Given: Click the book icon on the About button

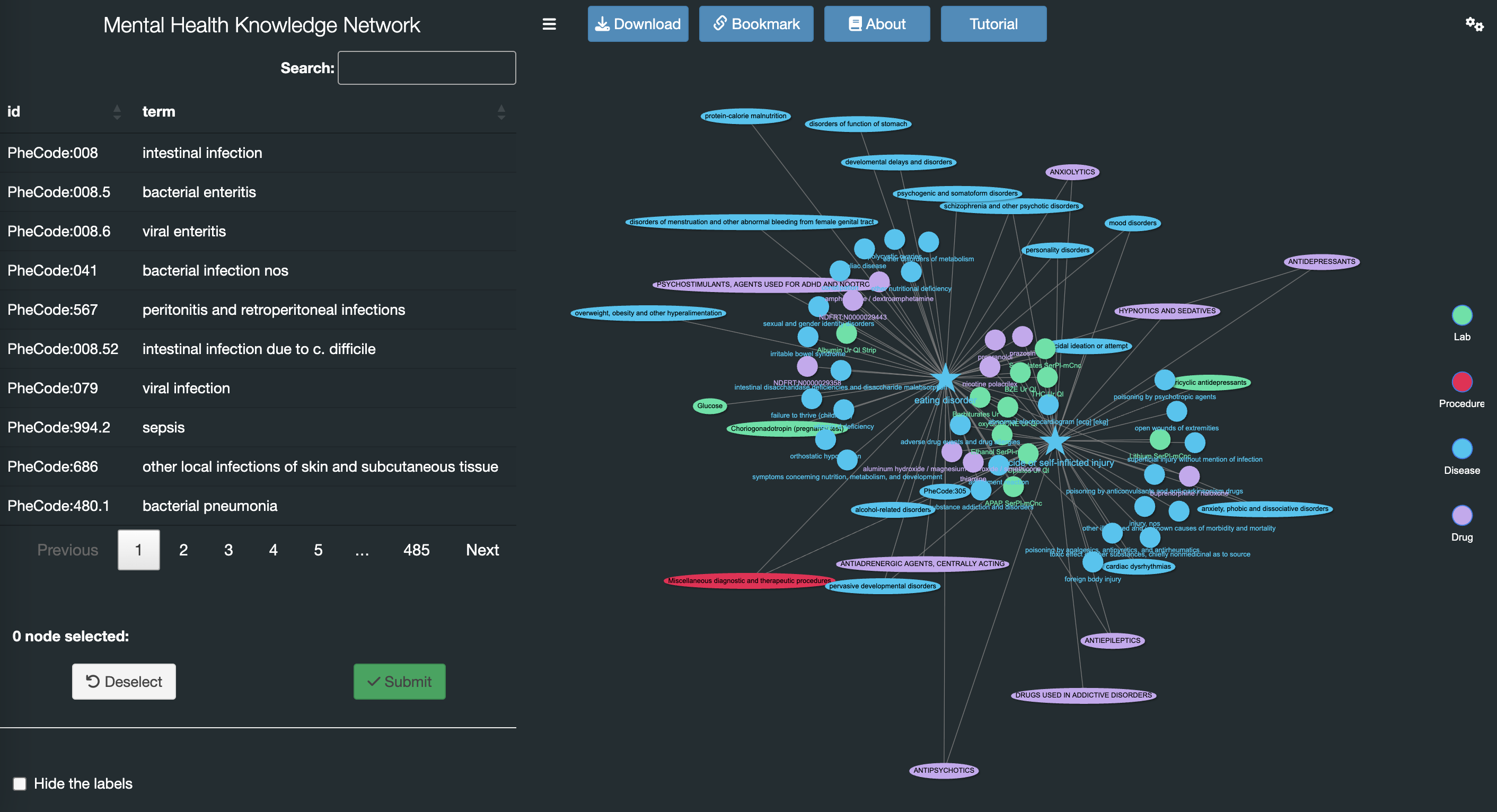Looking at the screenshot, I should [855, 23].
